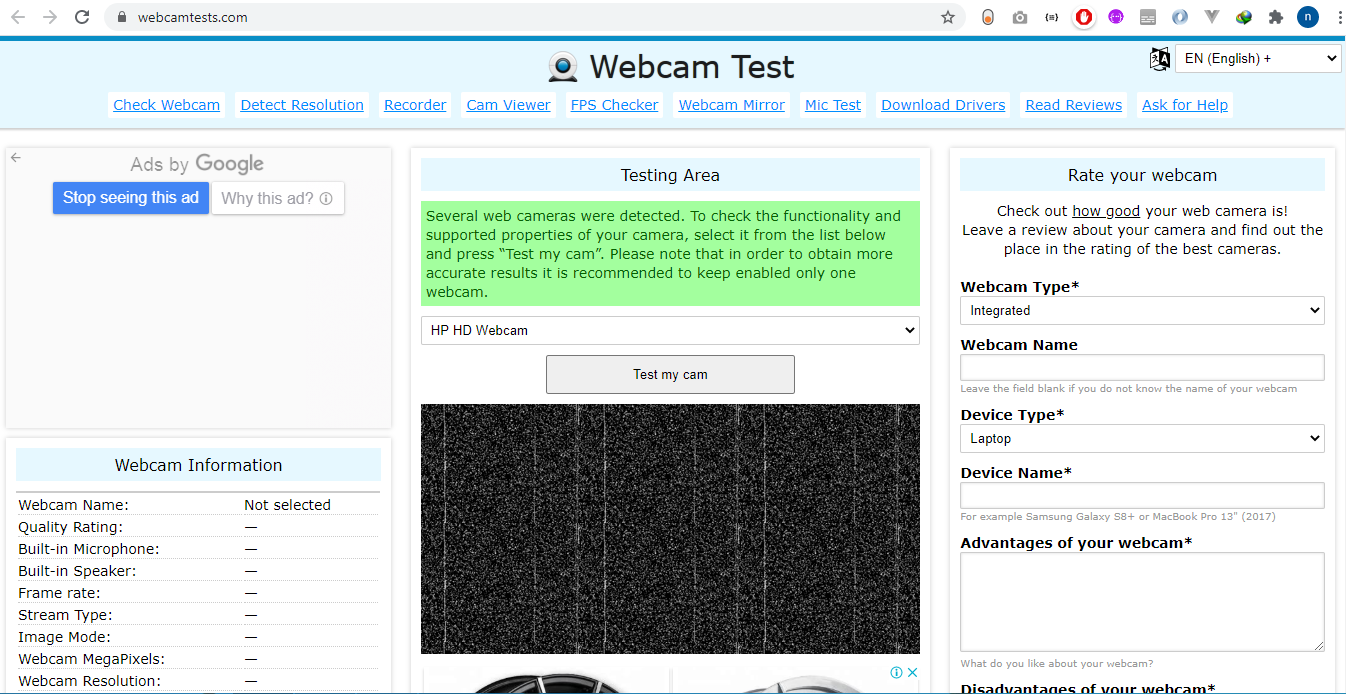Open the IDM download manager extension icon
The height and width of the screenshot is (694, 1346).
pyautogui.click(x=1244, y=16)
